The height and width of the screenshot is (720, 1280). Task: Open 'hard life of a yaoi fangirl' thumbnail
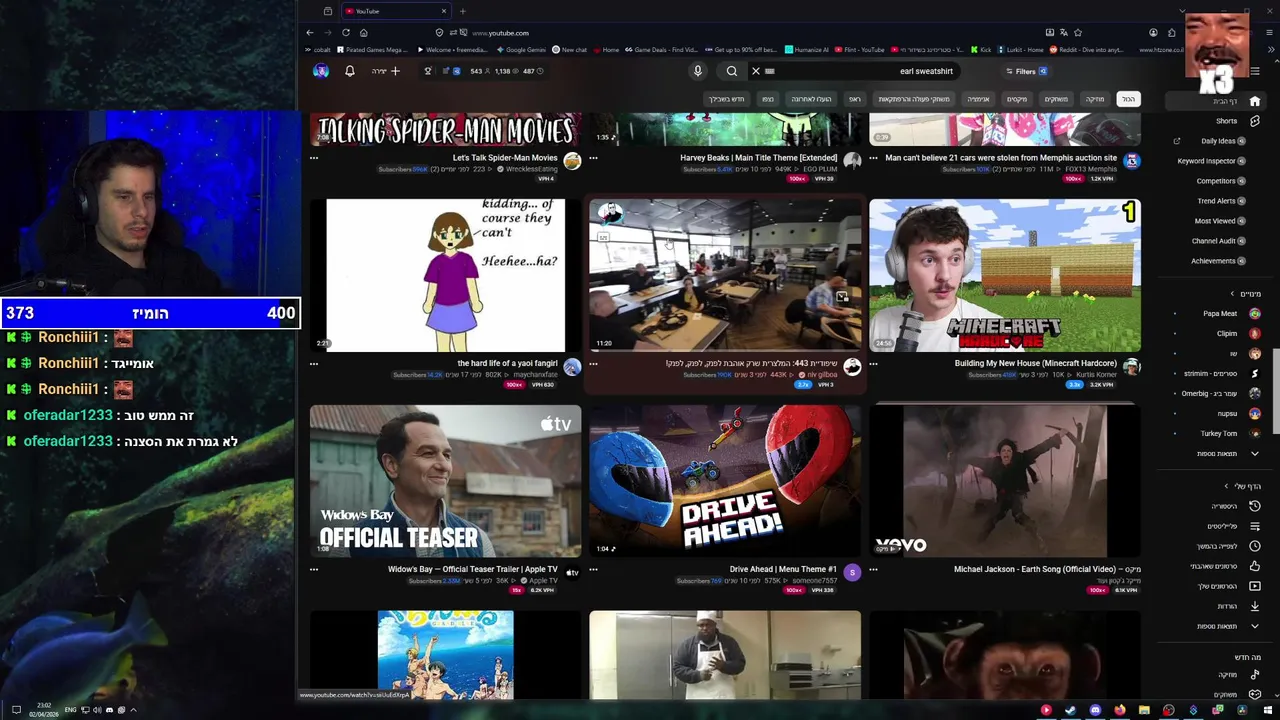point(445,275)
